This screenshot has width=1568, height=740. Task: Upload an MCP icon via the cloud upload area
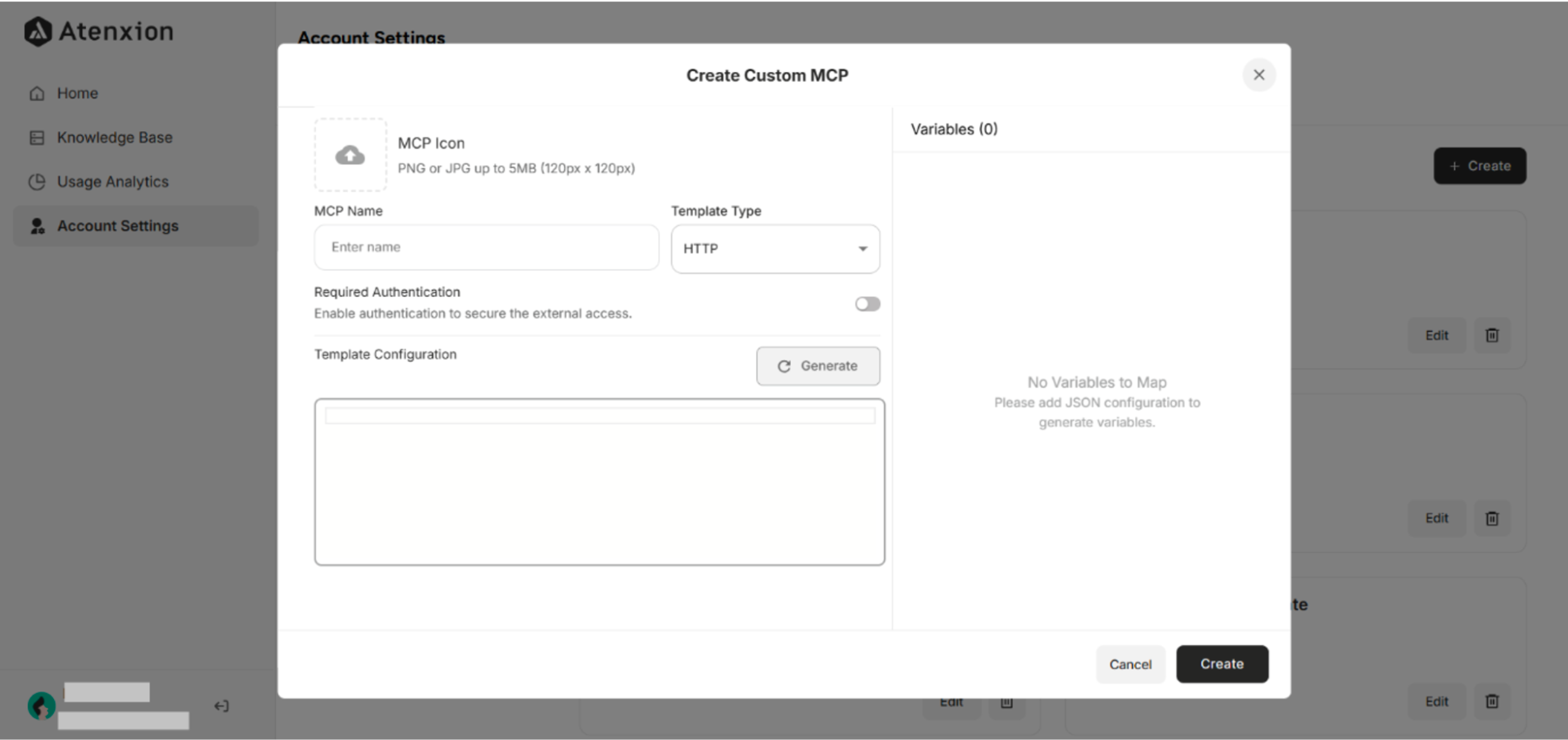tap(351, 155)
